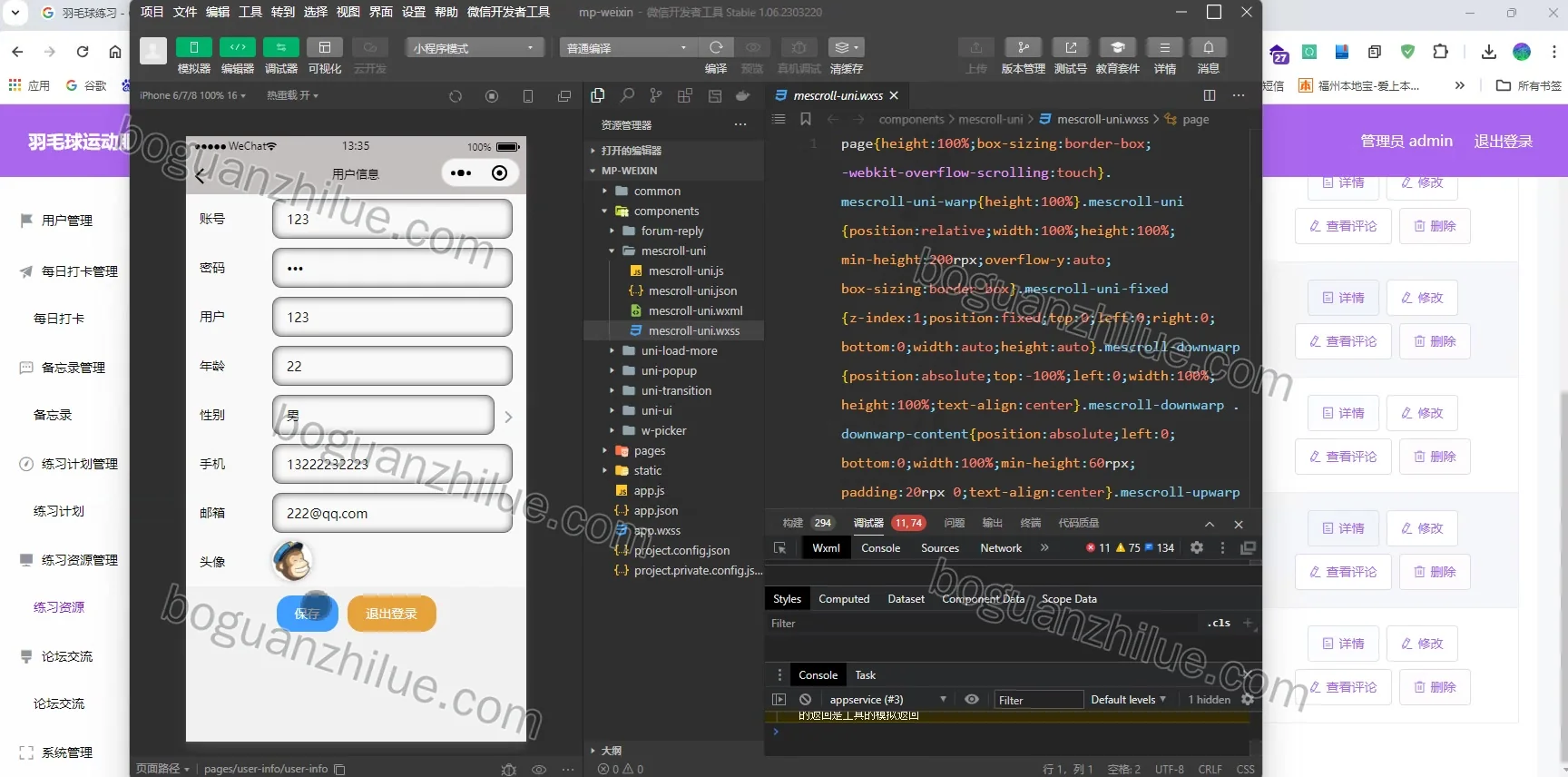
Task: Open the Default levels dropdown
Action: pos(1128,700)
